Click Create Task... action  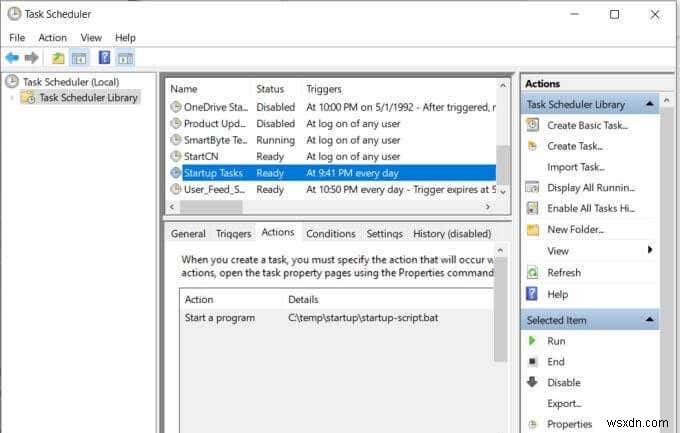575,146
